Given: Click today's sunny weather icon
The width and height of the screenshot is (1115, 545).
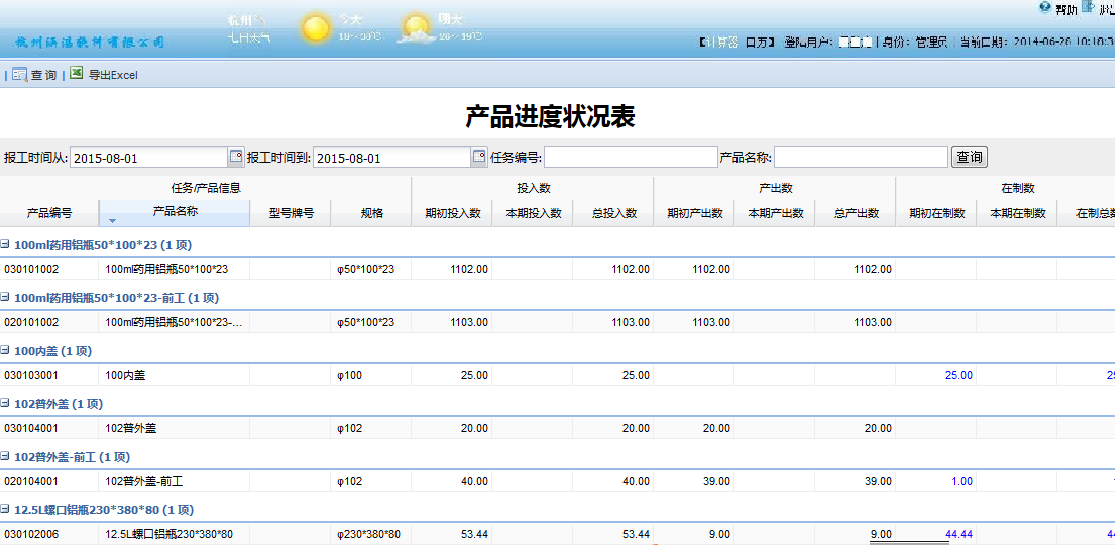Looking at the screenshot, I should (316, 28).
